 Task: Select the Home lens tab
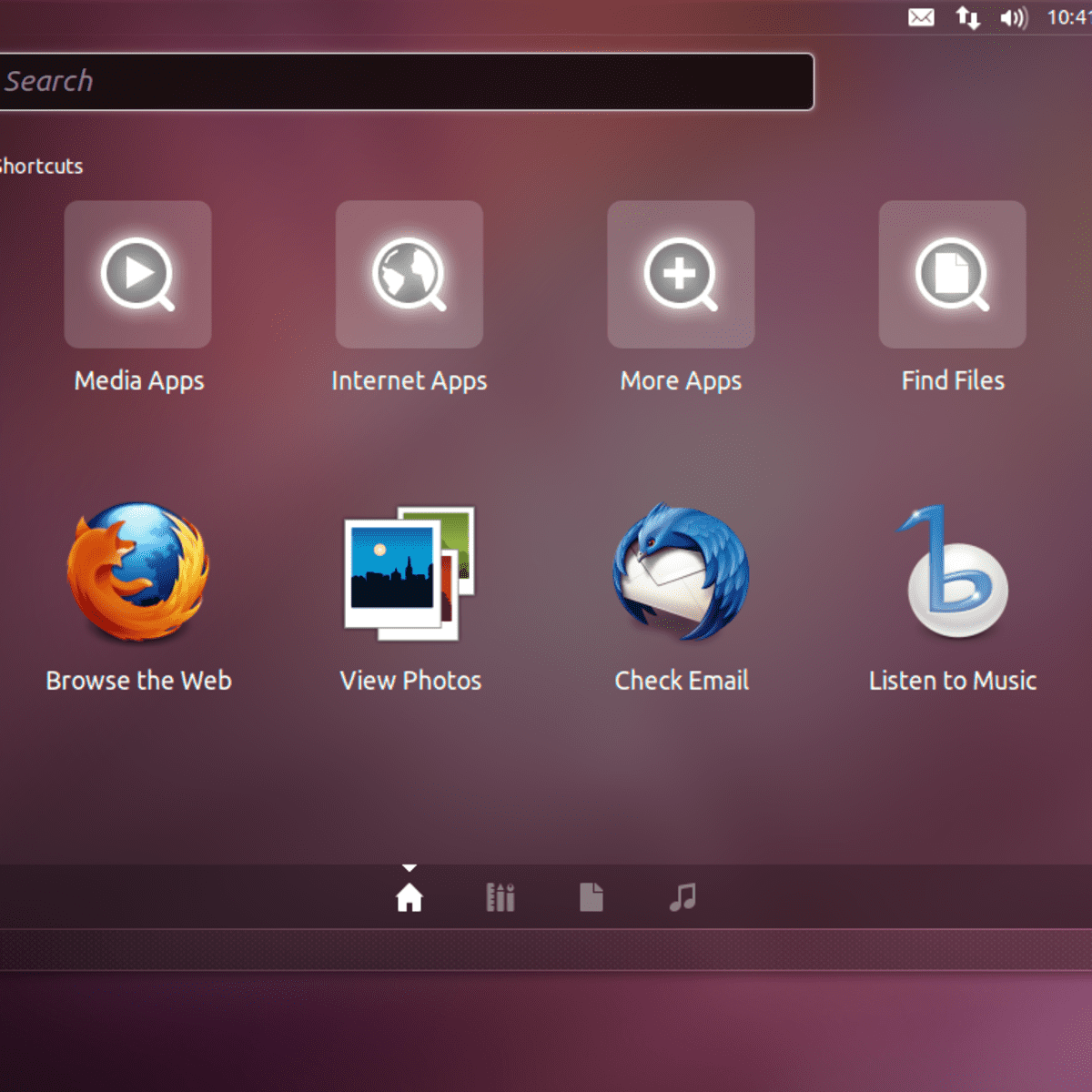[x=409, y=897]
